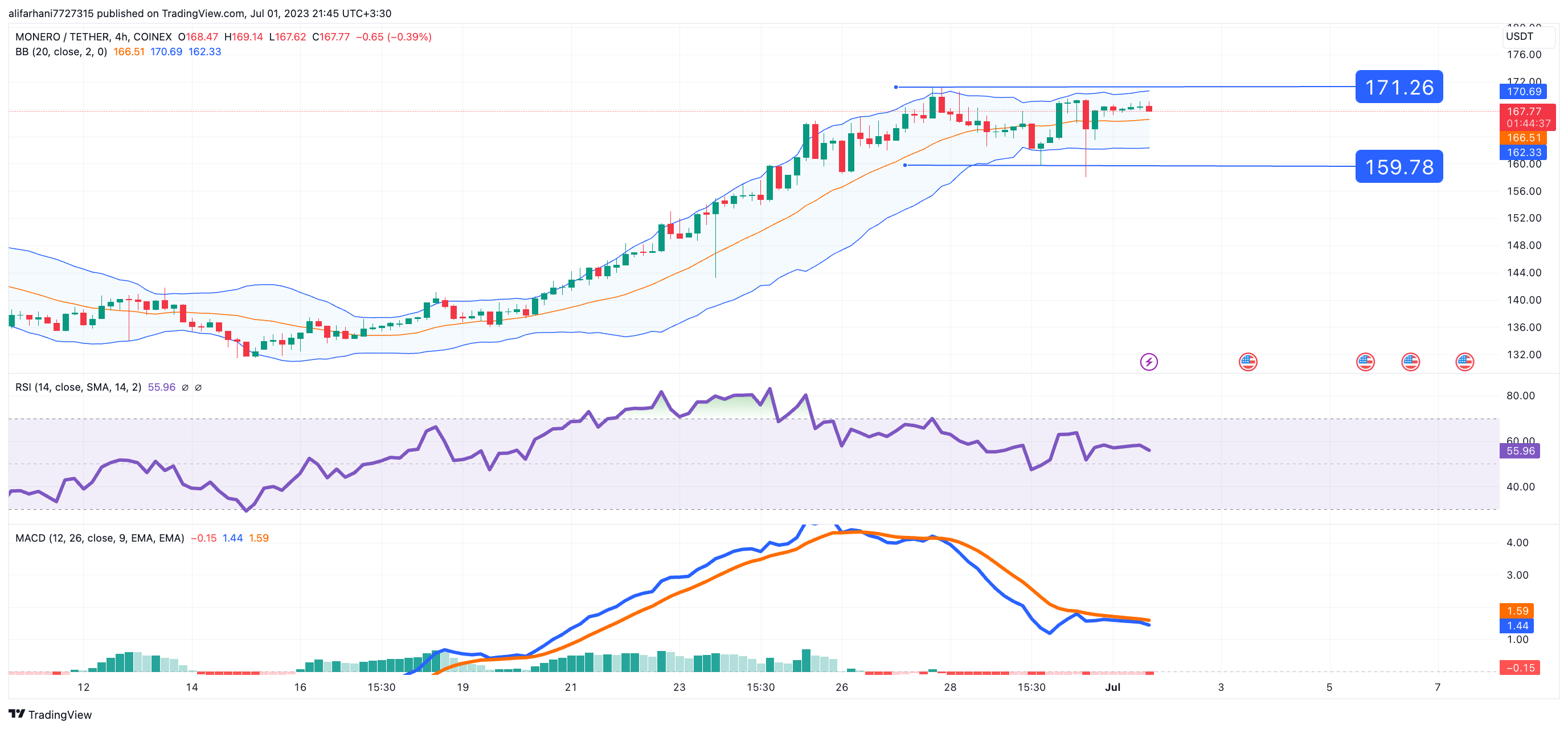Screen dimensions: 1568x729
Task: Click the red -0.15 MACD histogram tag
Action: pos(1520,667)
